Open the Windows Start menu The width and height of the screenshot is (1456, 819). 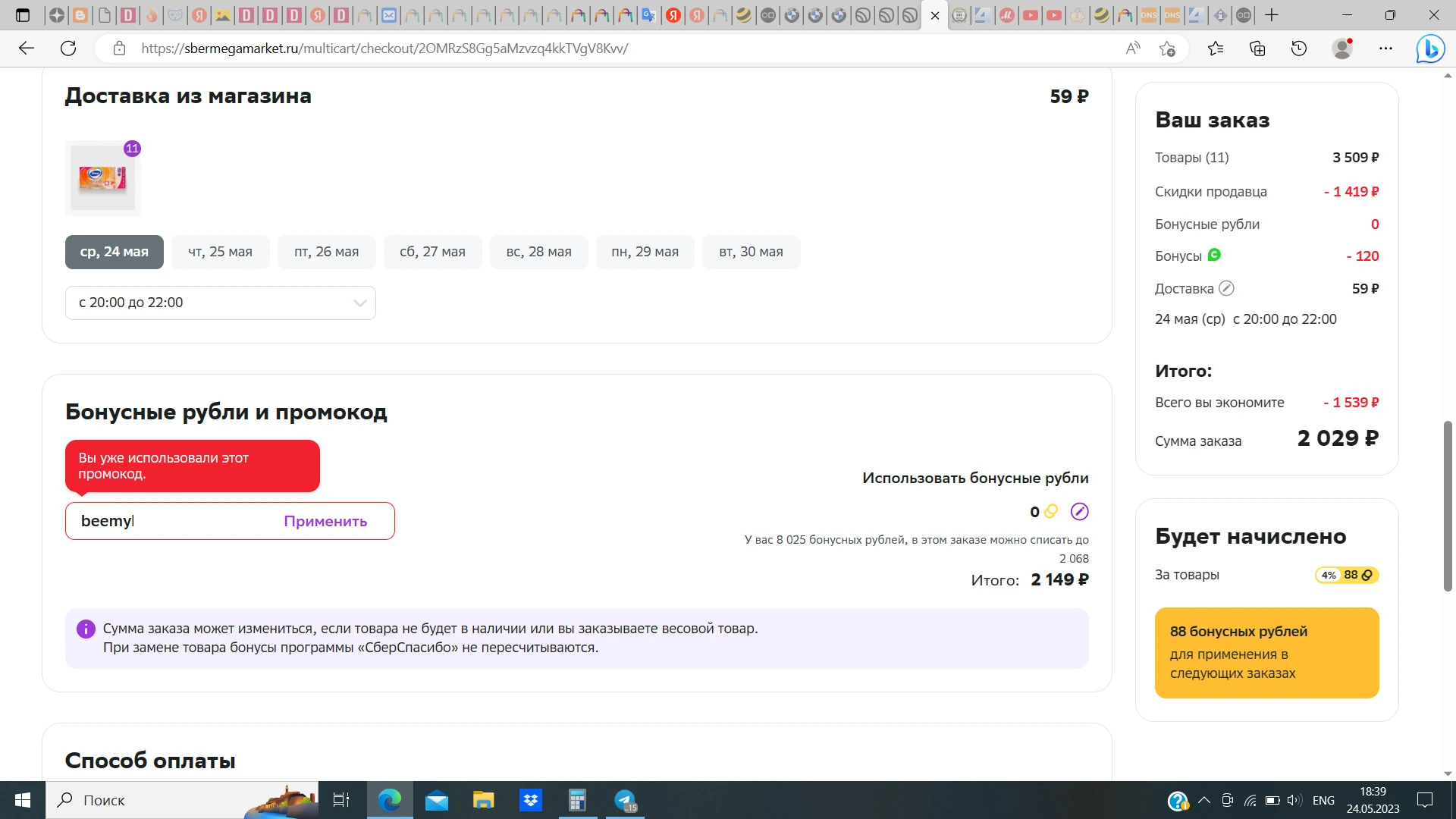coord(23,800)
